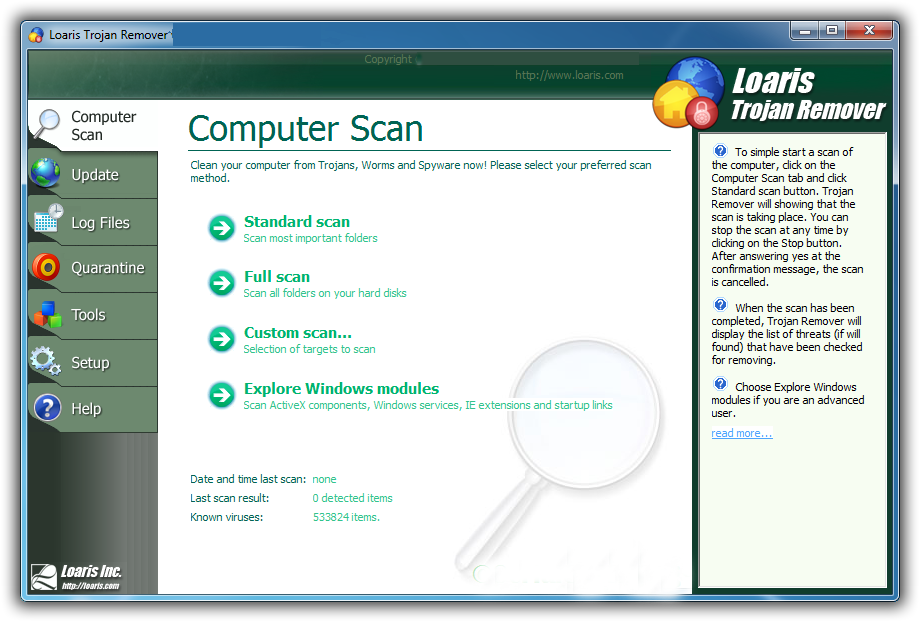The width and height of the screenshot is (920, 622).
Task: Open the Setup tab
Action: pyautogui.click(x=93, y=363)
